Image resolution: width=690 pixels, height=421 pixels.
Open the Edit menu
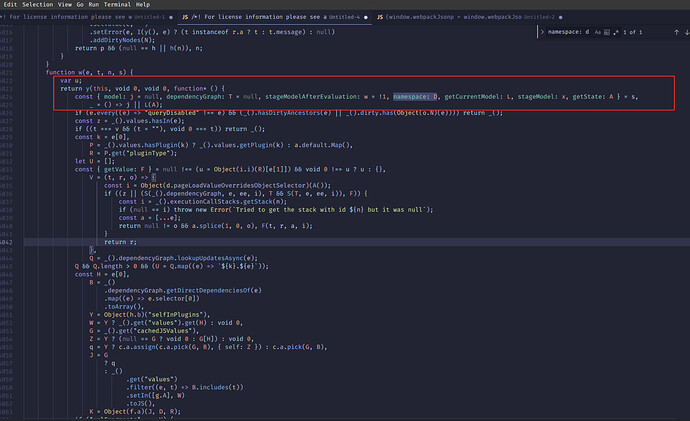pyautogui.click(x=10, y=4)
